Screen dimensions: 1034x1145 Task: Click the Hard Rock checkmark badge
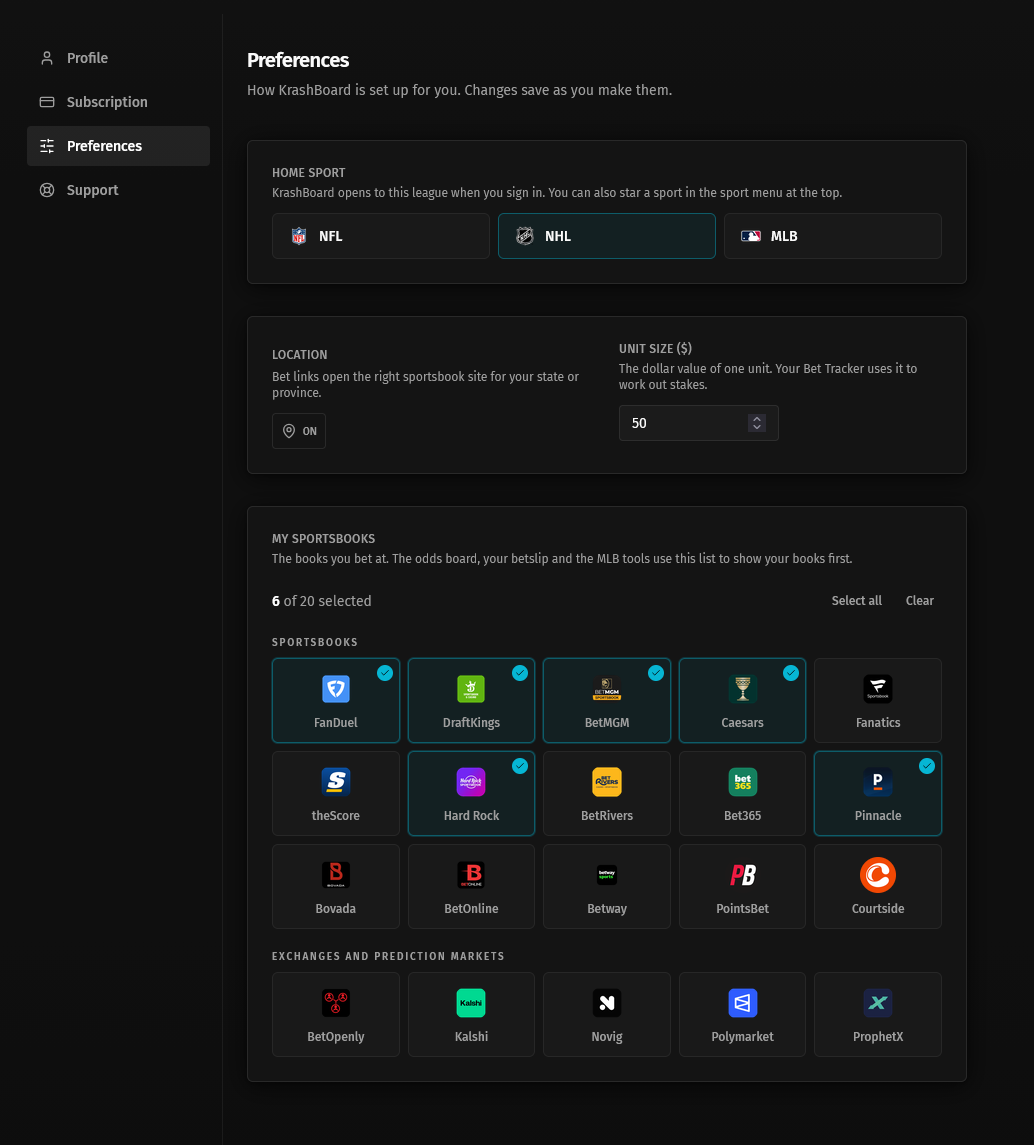coord(520,766)
